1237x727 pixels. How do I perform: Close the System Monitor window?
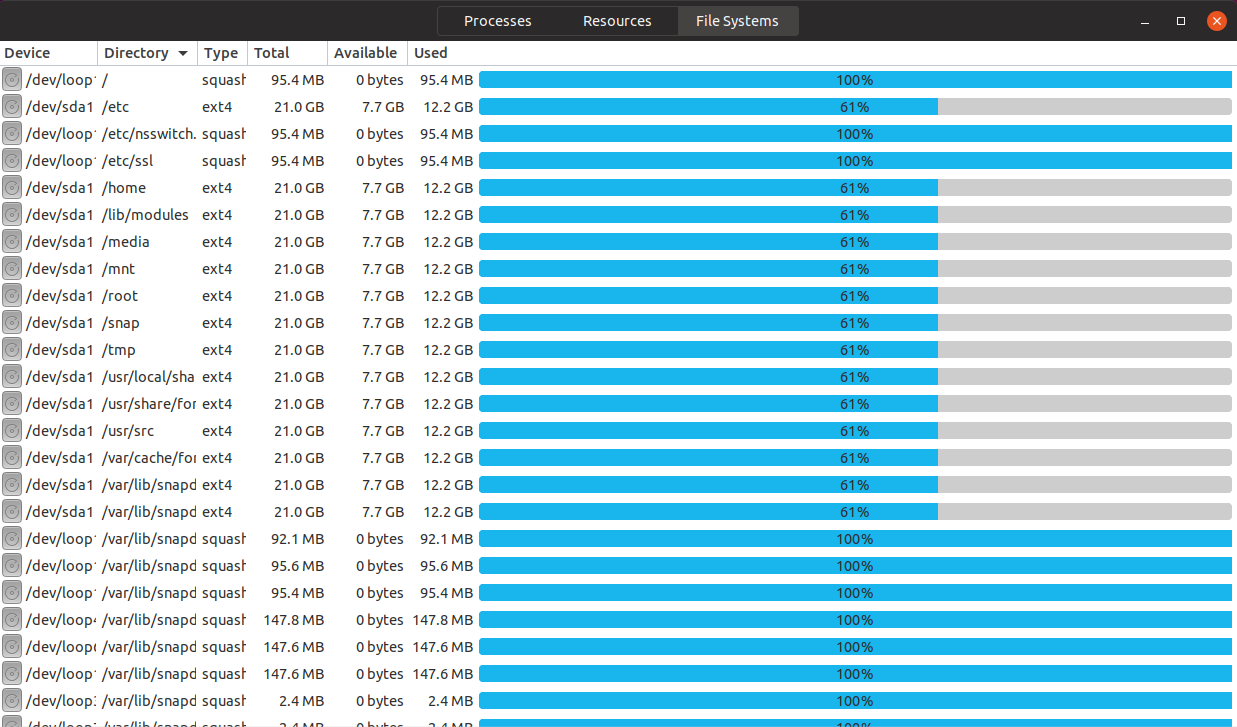1216,21
